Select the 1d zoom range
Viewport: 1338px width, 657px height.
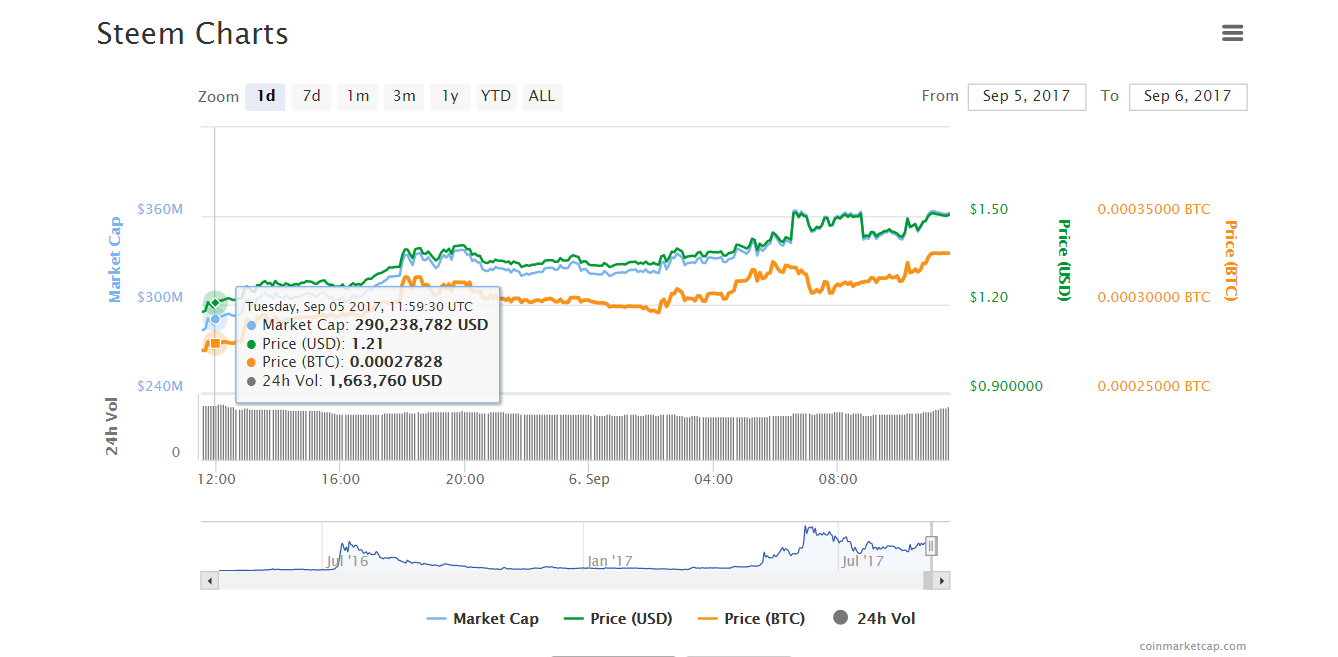266,96
